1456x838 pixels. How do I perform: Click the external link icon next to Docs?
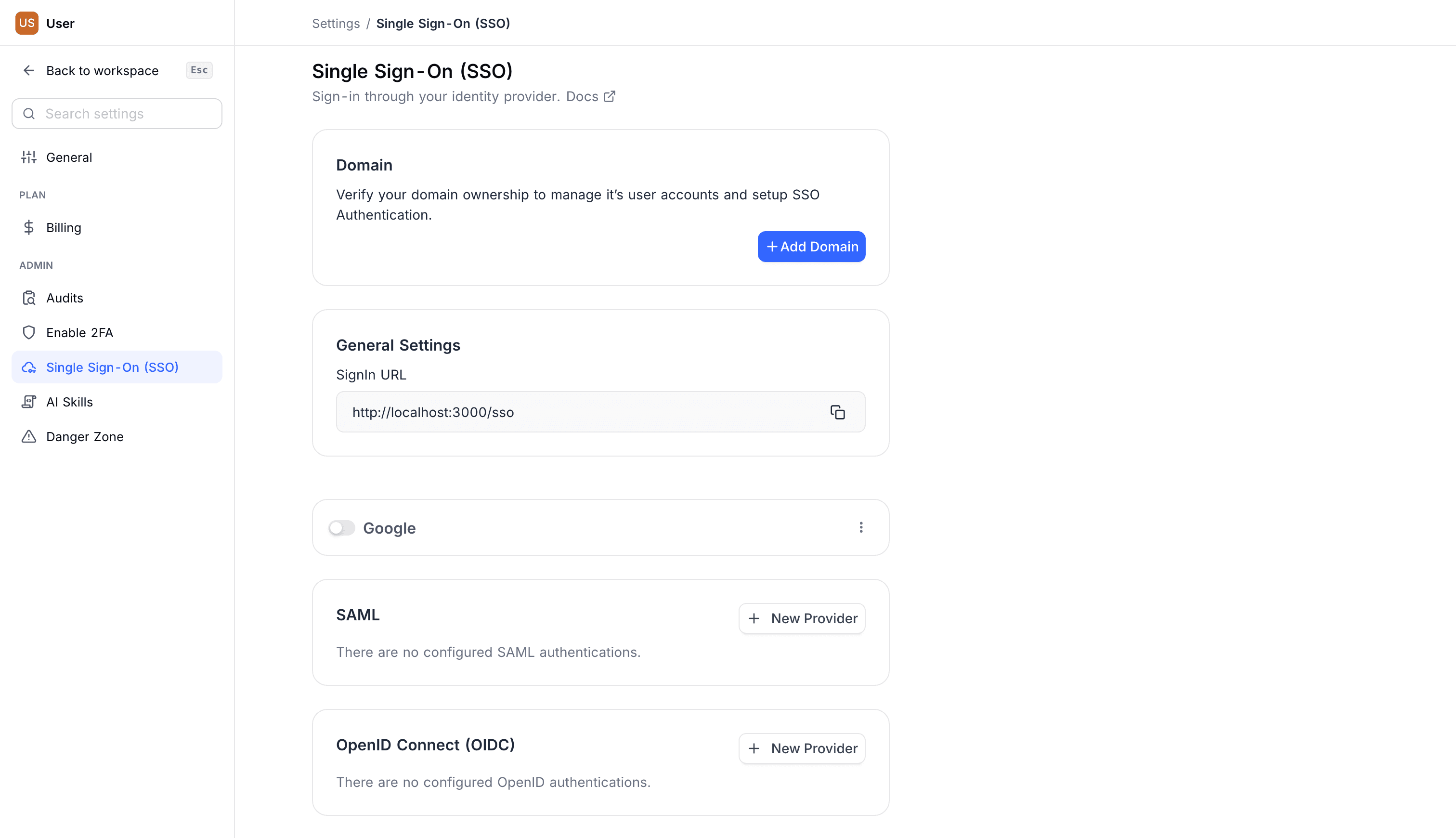coord(610,96)
